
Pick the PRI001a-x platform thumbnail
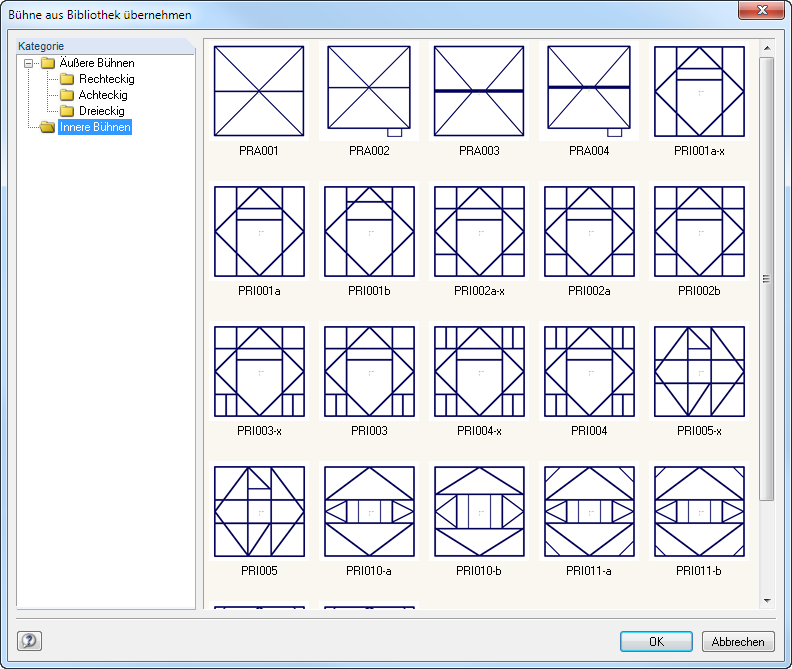699,91
